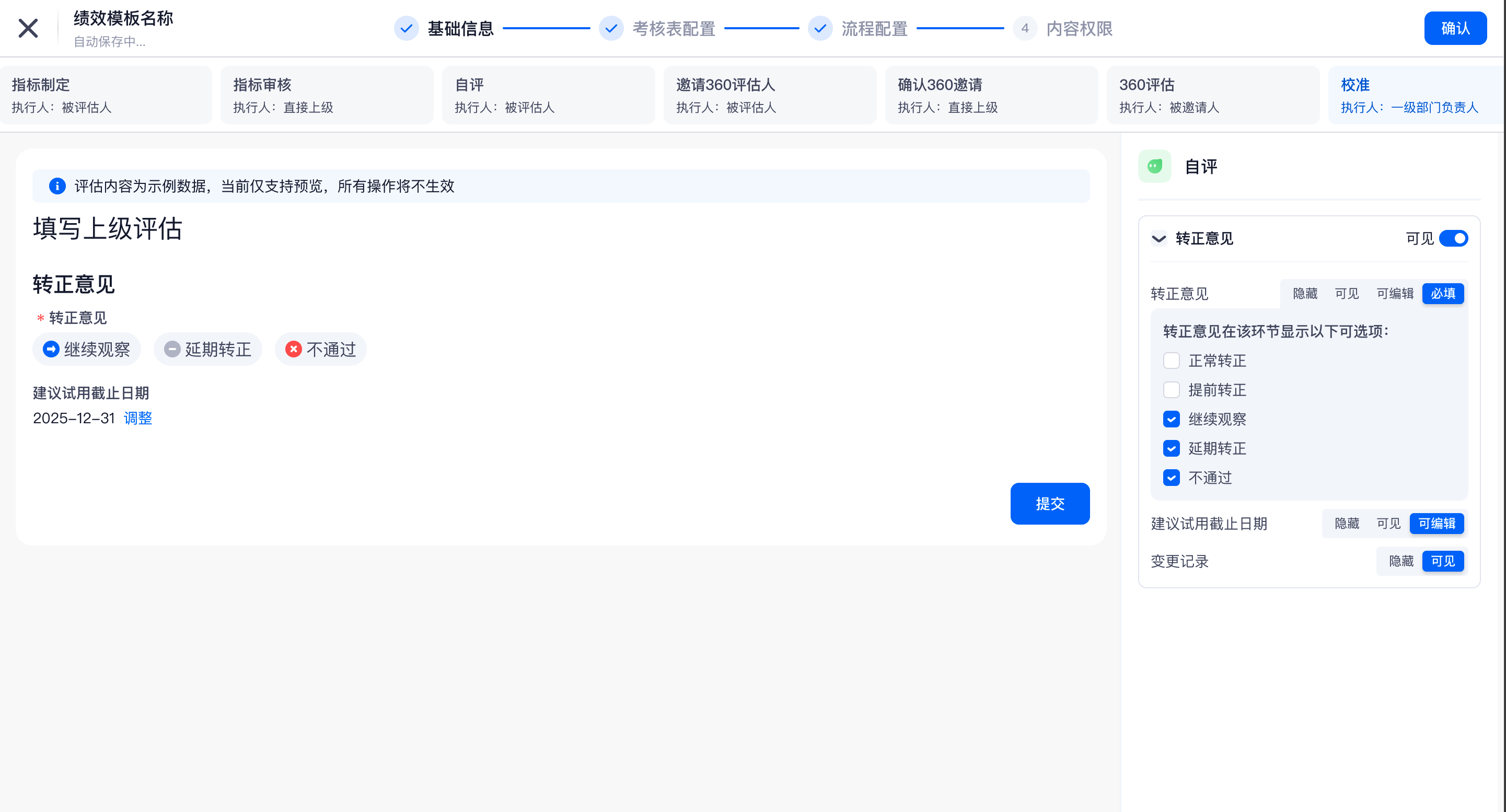1506x812 pixels.
Task: Click the 基础信息 step checkmark
Action: pos(406,28)
